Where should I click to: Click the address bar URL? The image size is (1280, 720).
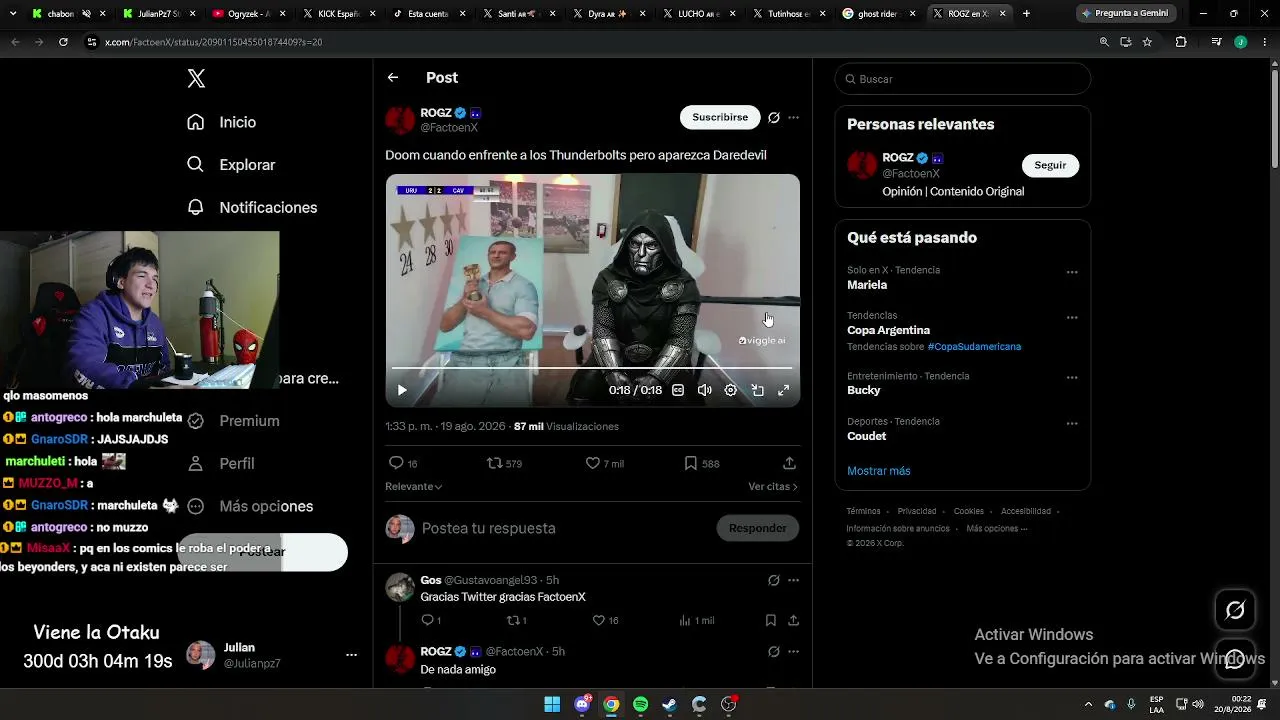click(x=213, y=42)
